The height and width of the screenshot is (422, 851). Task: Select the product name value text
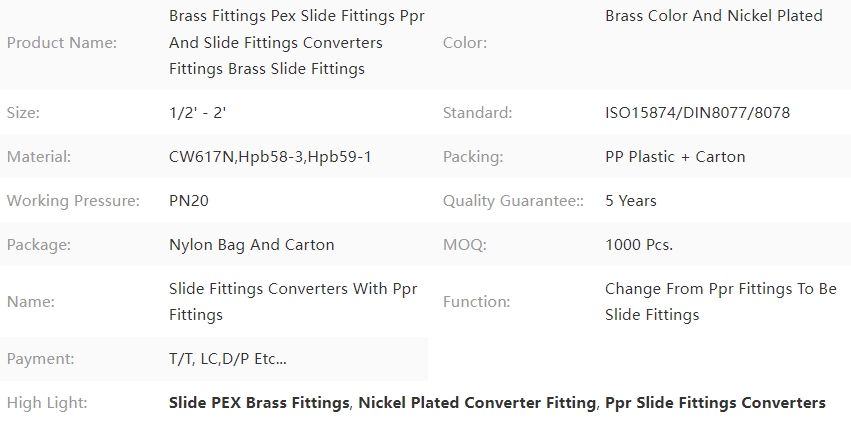(297, 42)
